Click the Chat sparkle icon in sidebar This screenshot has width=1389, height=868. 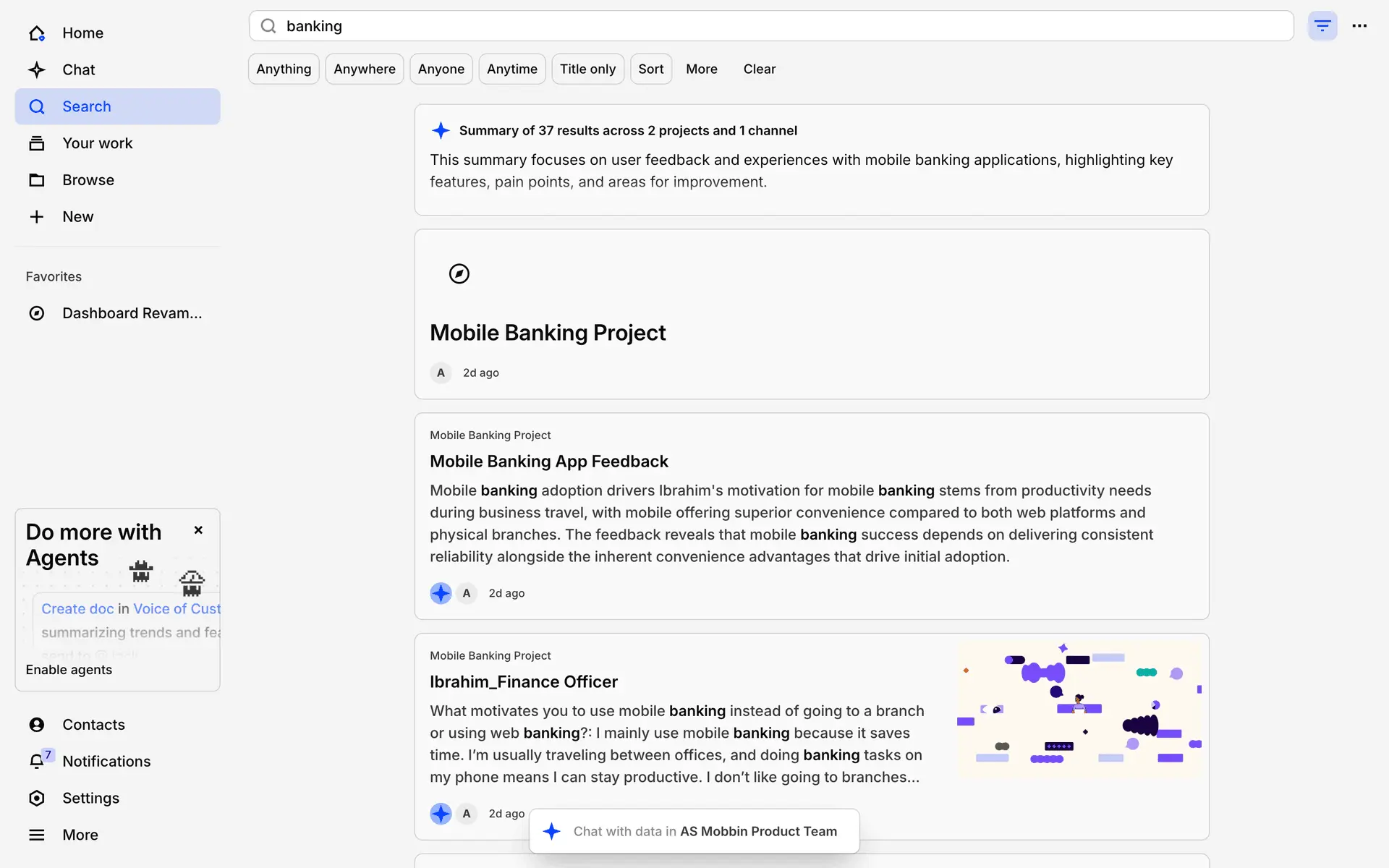coord(37,69)
